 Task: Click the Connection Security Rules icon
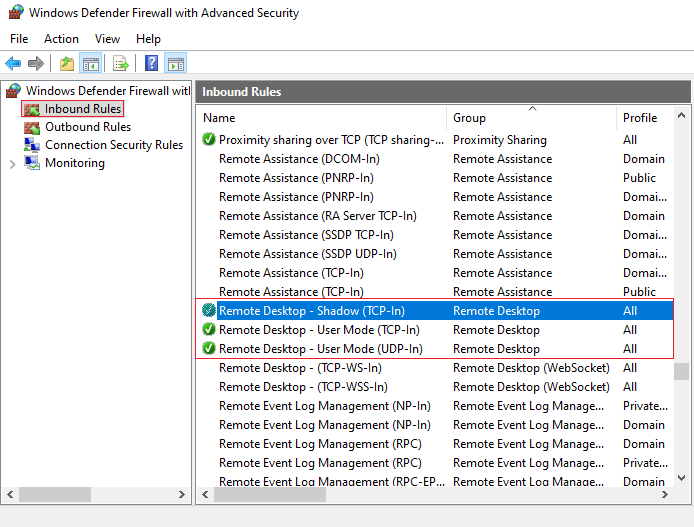[x=32, y=145]
